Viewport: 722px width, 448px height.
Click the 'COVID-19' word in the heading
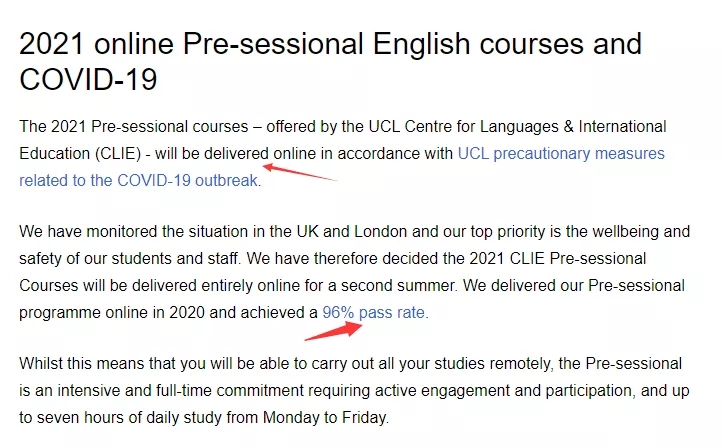88,79
